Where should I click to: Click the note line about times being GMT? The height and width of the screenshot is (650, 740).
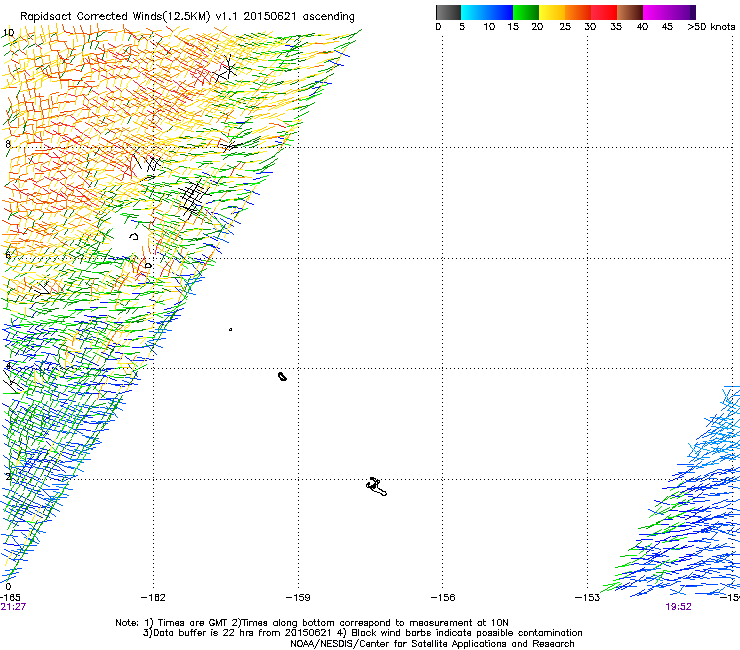pos(312,623)
